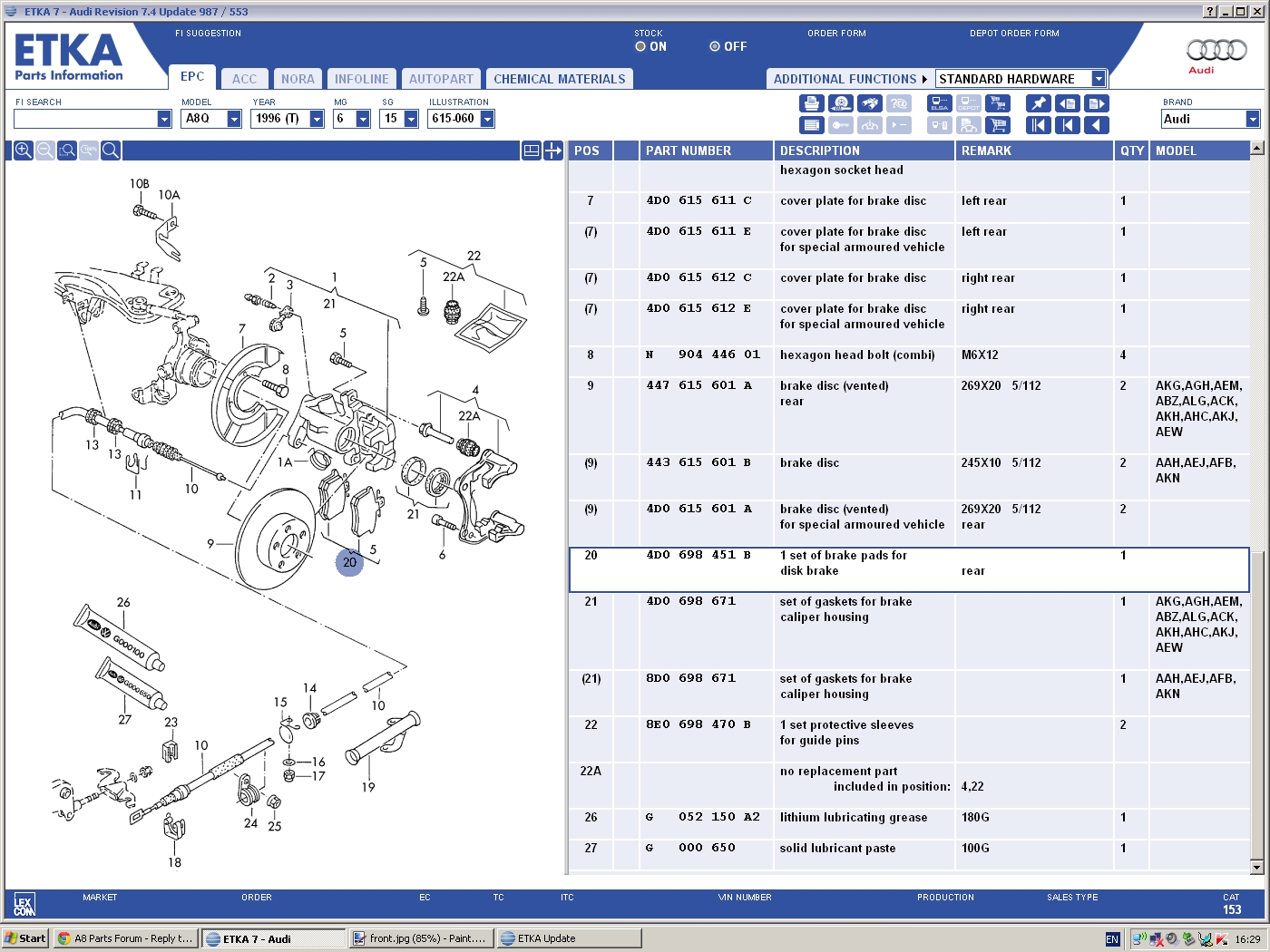Click the greyed-out key icon
The height and width of the screenshot is (952, 1270).
(841, 125)
